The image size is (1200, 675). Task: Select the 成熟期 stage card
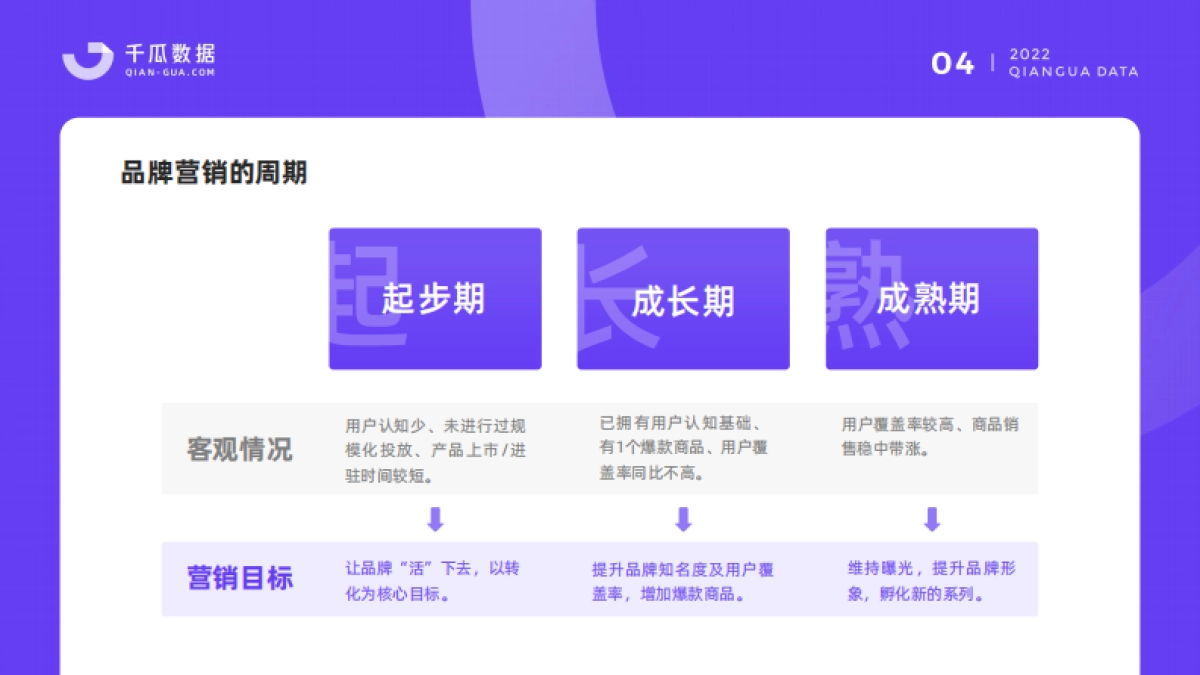(931, 298)
